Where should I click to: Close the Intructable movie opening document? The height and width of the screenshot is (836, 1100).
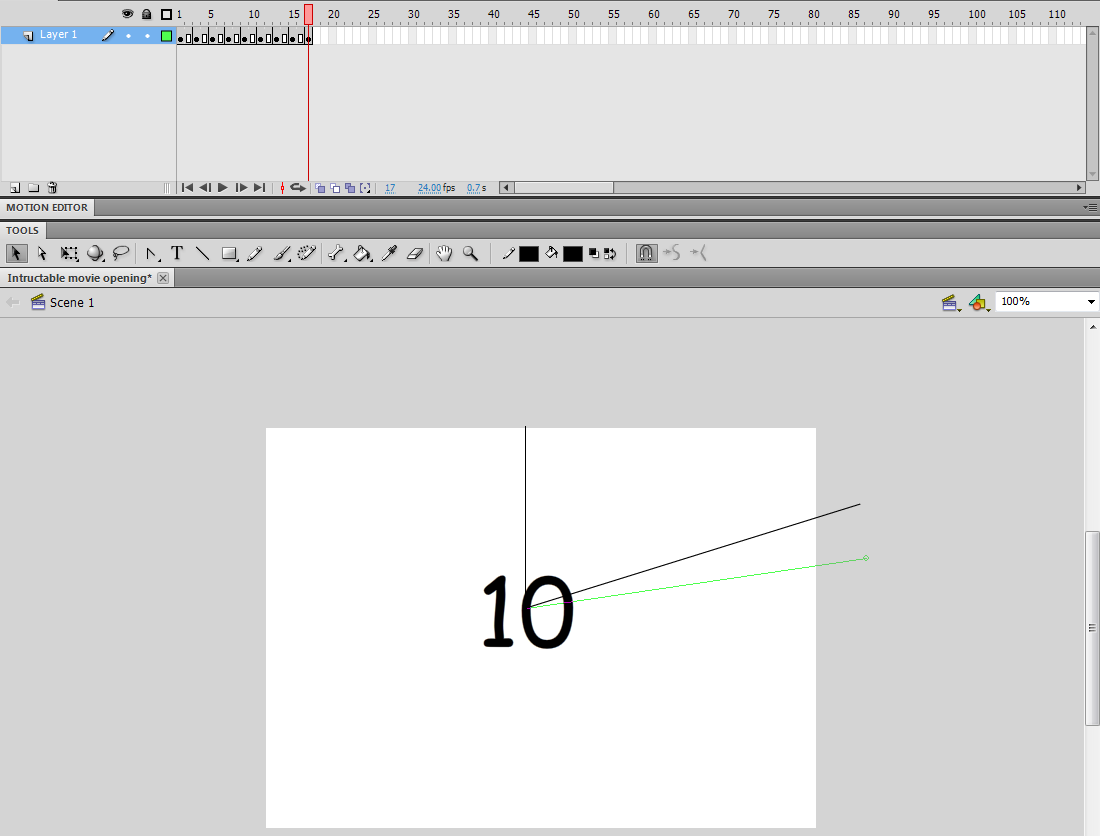[163, 278]
